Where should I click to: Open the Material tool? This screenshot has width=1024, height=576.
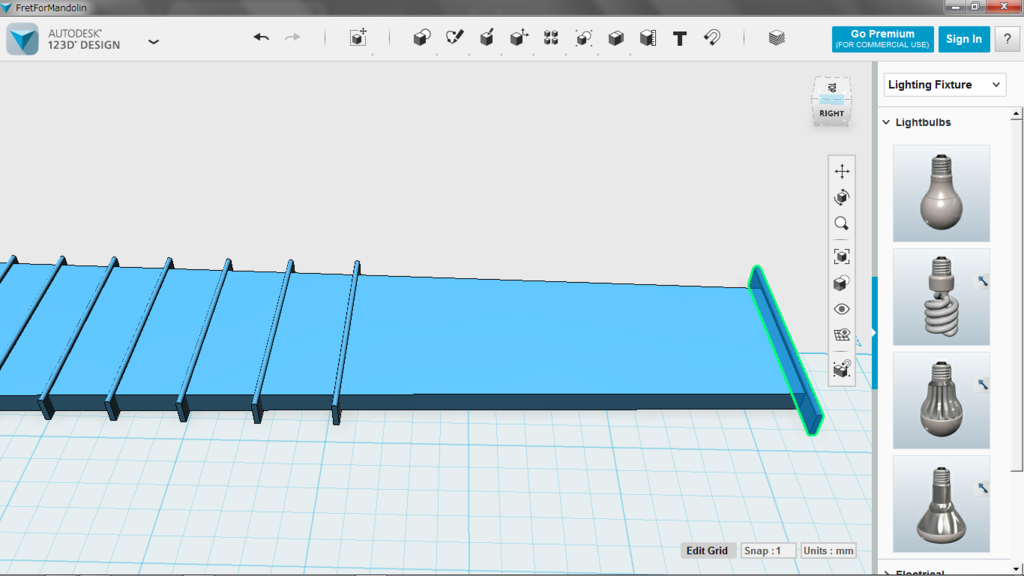tap(776, 38)
